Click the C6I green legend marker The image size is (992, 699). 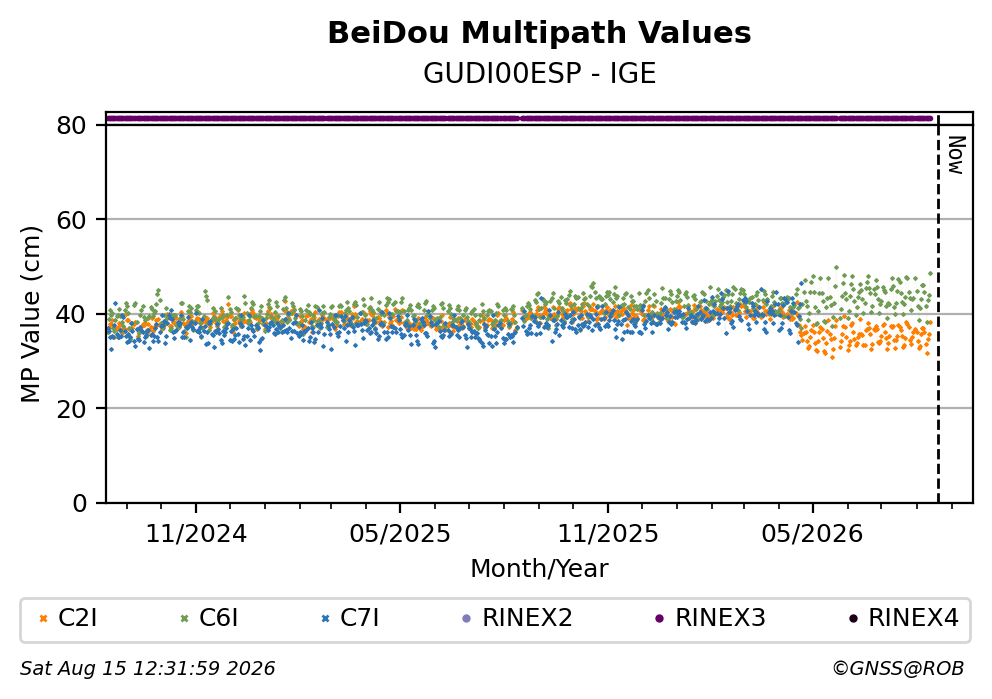[185, 619]
